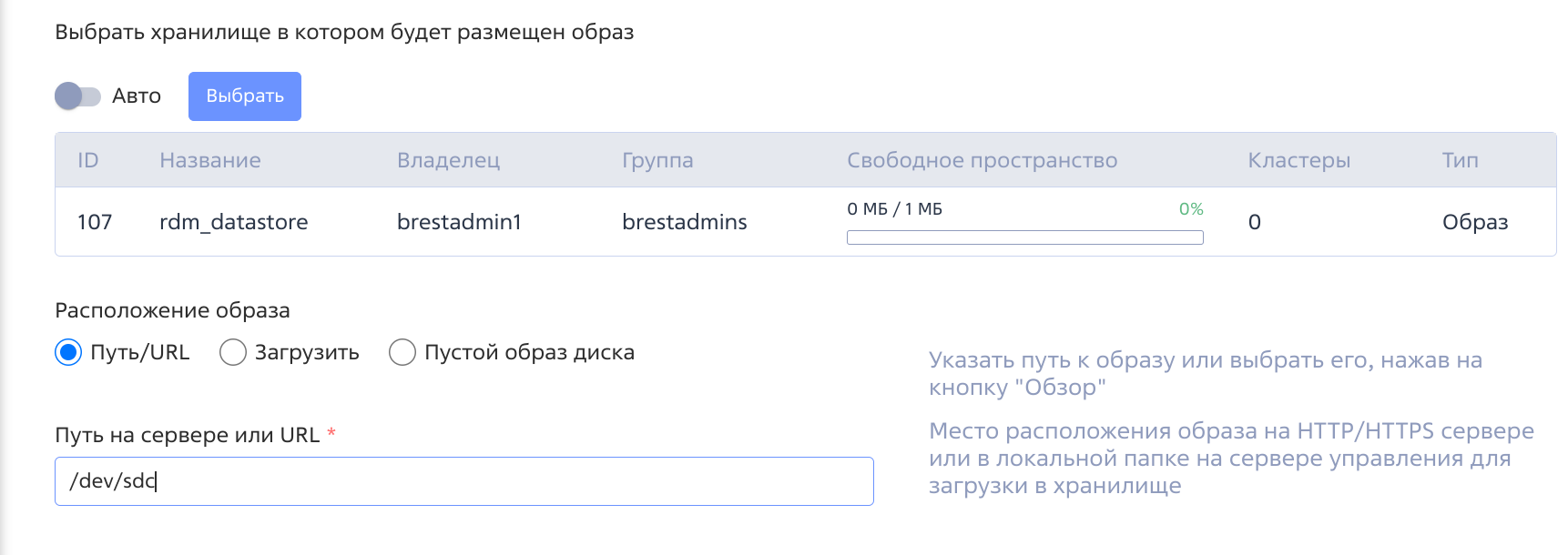Screen dimensions: 1568x555
Task: Click the 0% free space indicator
Action: click(x=1190, y=208)
